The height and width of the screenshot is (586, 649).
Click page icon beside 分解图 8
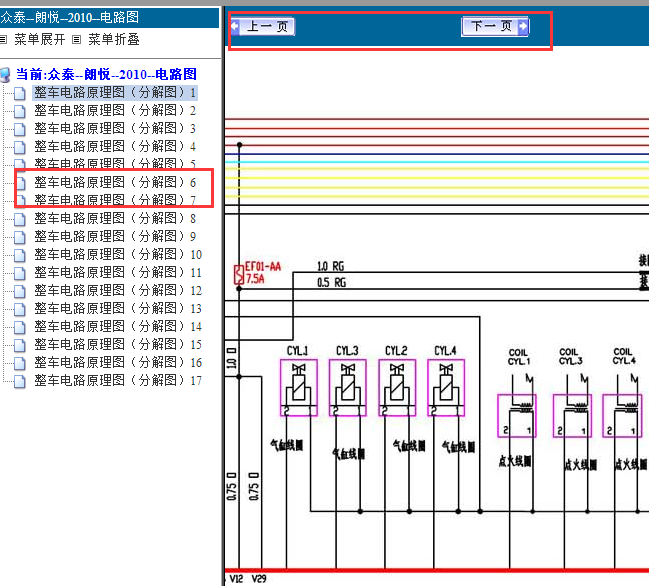click(x=19, y=219)
